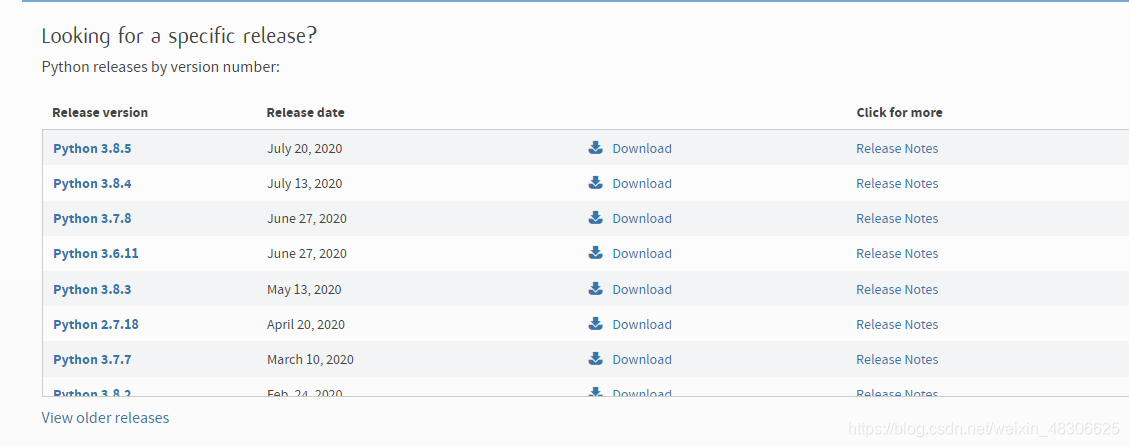Open the Python 3.7.7 release link
The image size is (1129, 447).
click(x=92, y=359)
